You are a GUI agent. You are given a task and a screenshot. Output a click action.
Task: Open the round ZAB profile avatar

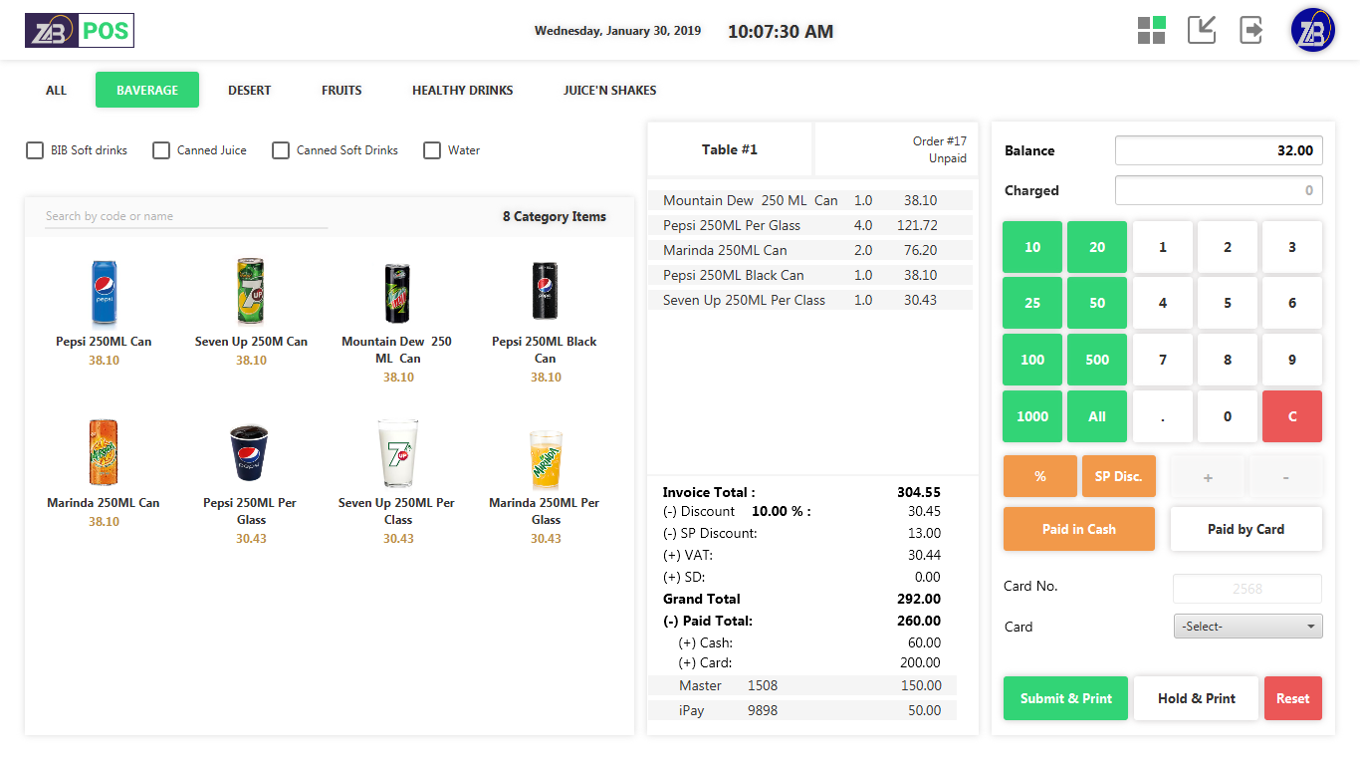1312,30
